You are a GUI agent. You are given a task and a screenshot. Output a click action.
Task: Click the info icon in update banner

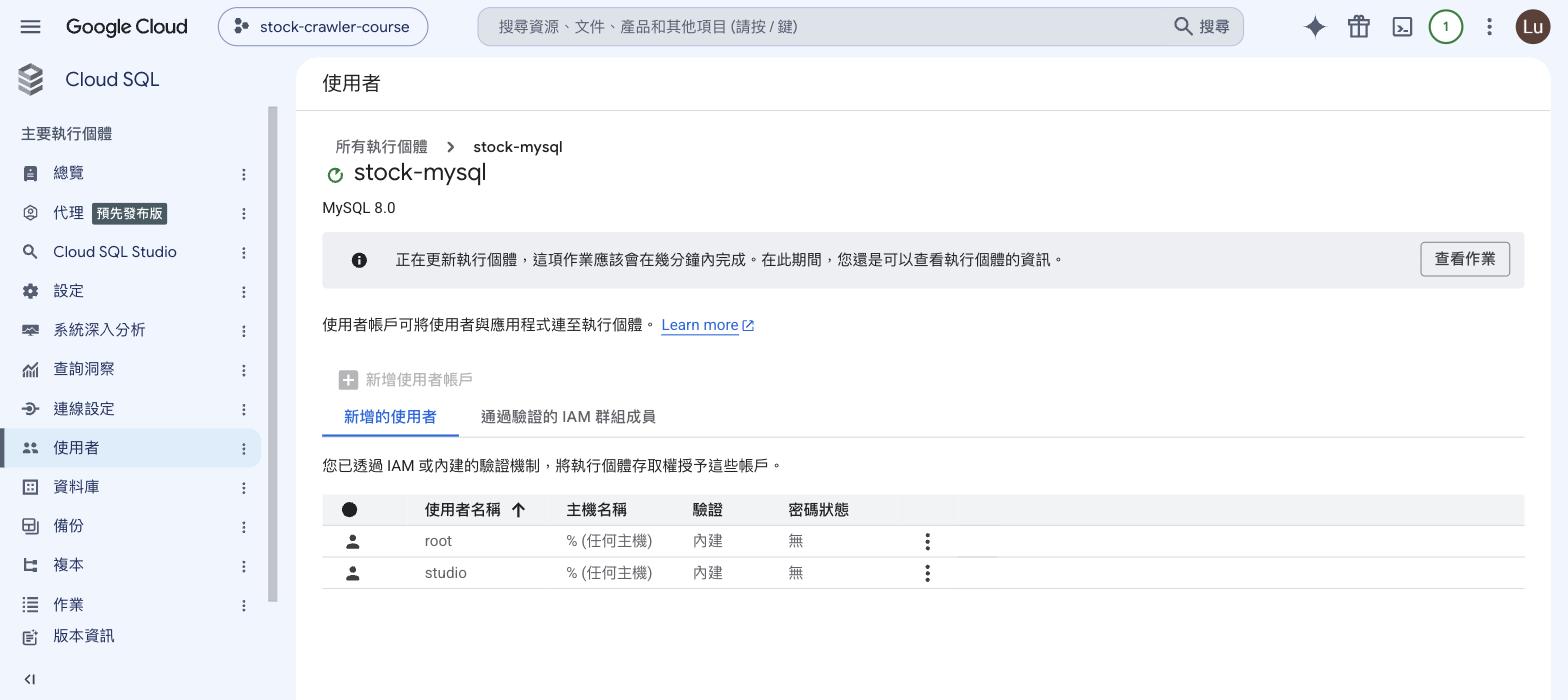(359, 260)
